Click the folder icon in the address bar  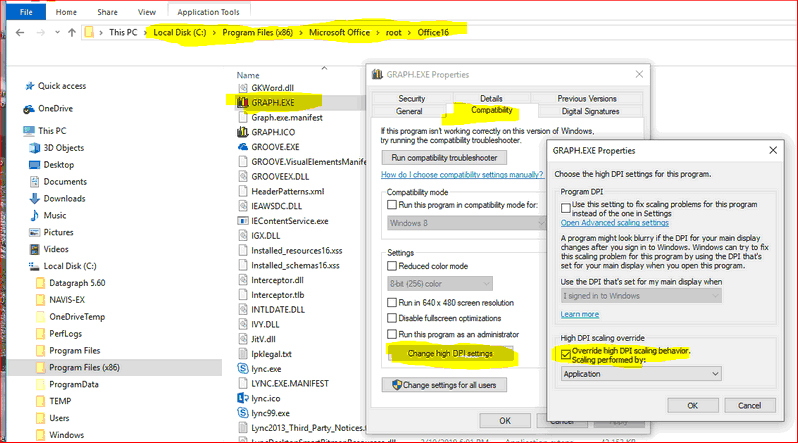(x=89, y=33)
